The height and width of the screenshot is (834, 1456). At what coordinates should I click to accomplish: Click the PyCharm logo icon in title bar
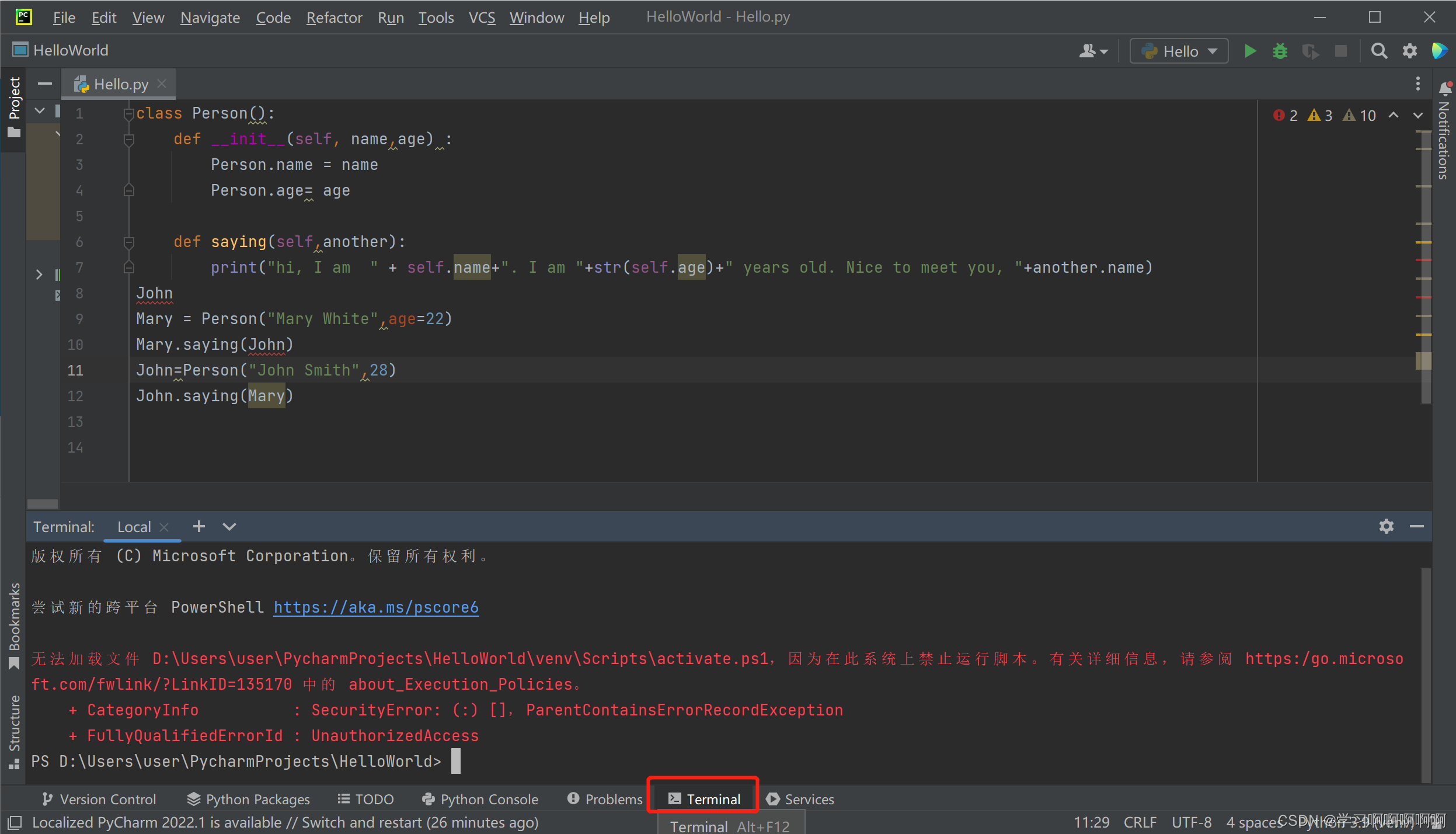[23, 16]
